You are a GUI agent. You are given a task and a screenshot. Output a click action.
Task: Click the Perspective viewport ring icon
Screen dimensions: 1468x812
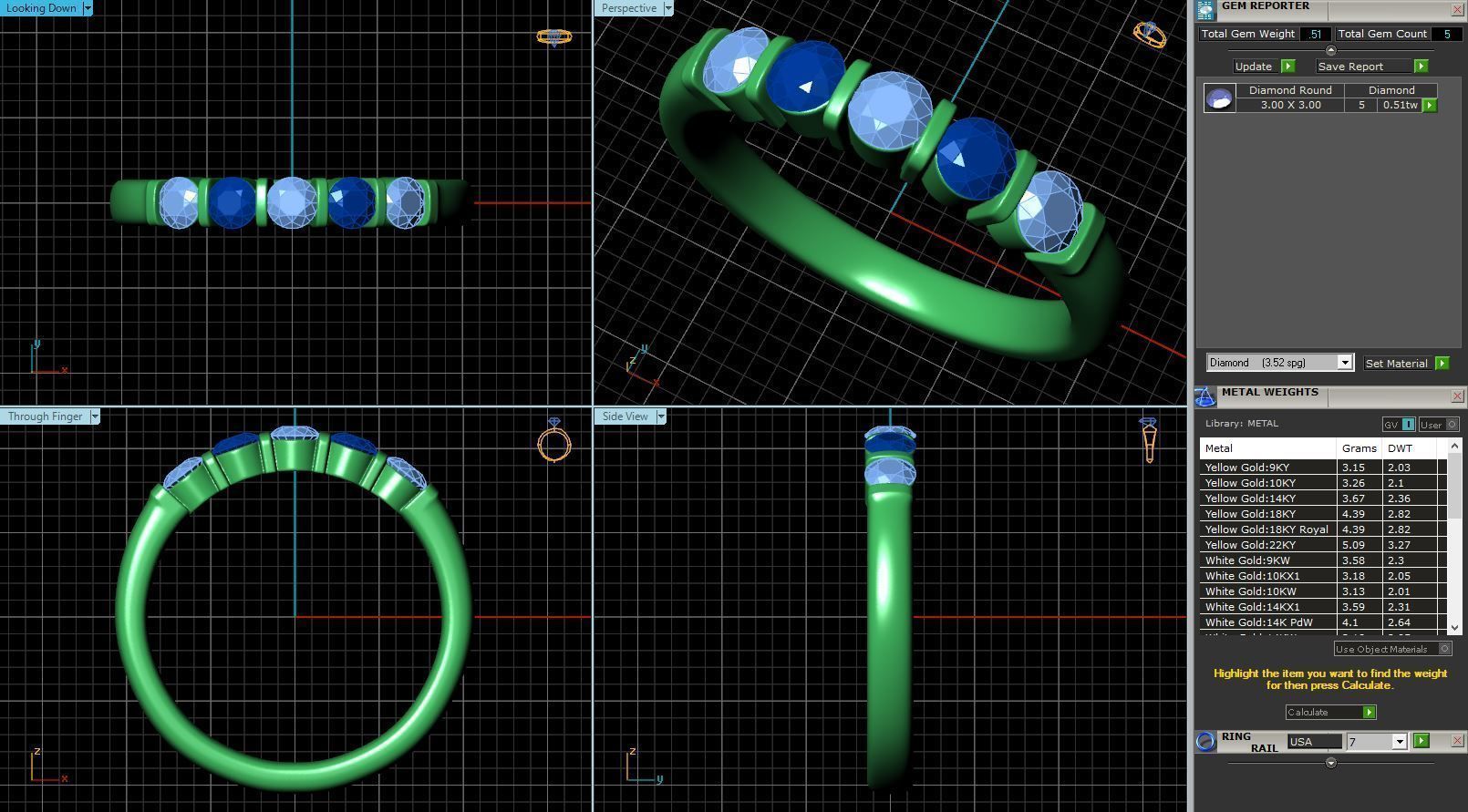(1149, 35)
